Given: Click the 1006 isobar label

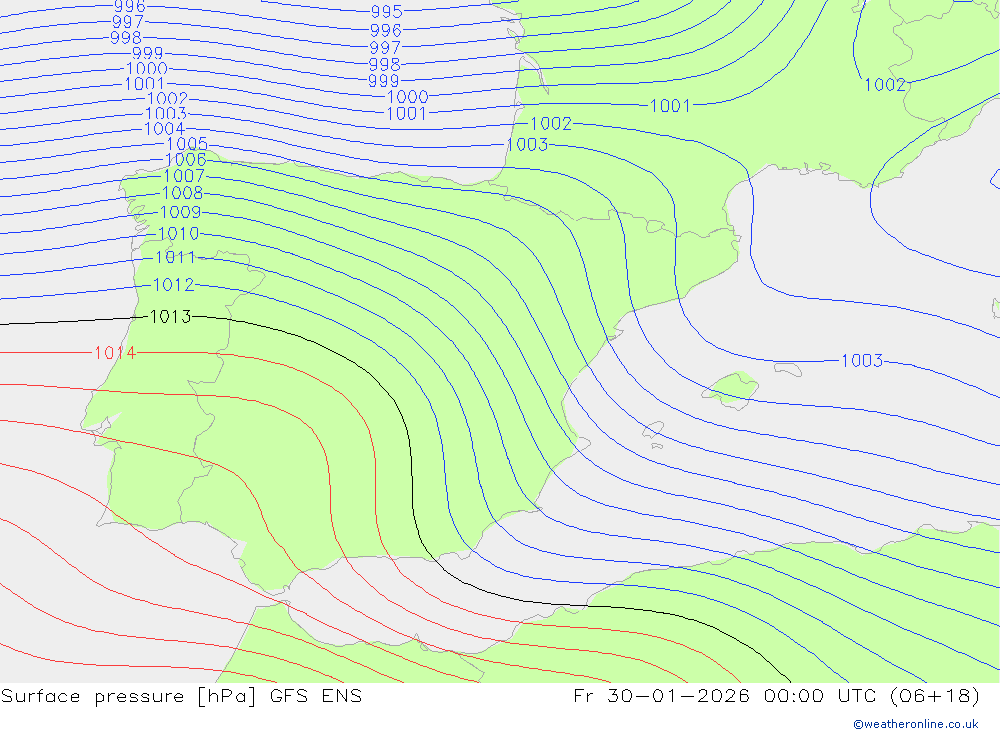Looking at the screenshot, I should coord(186,159).
